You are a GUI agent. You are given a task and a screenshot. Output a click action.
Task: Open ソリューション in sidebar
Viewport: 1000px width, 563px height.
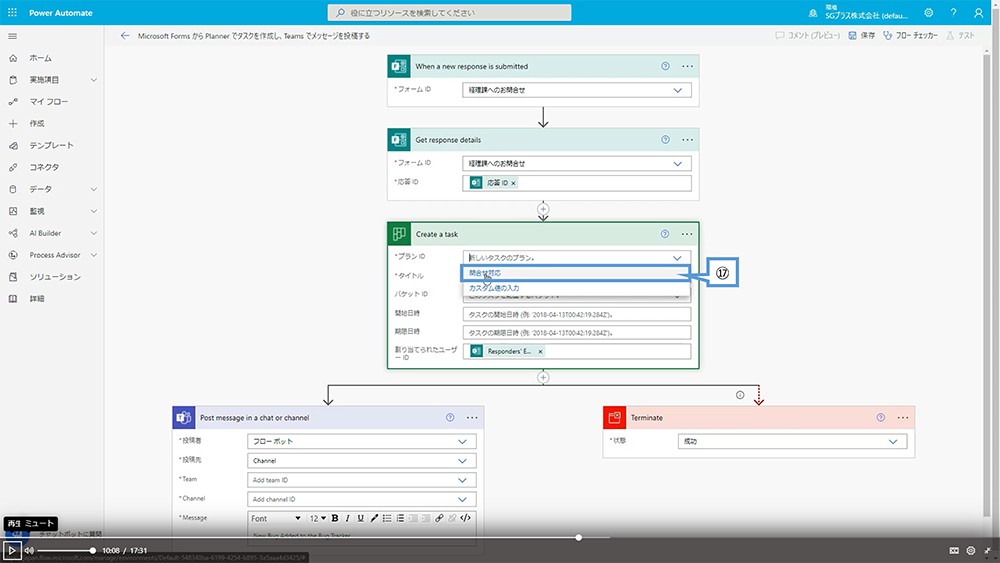click(x=55, y=277)
